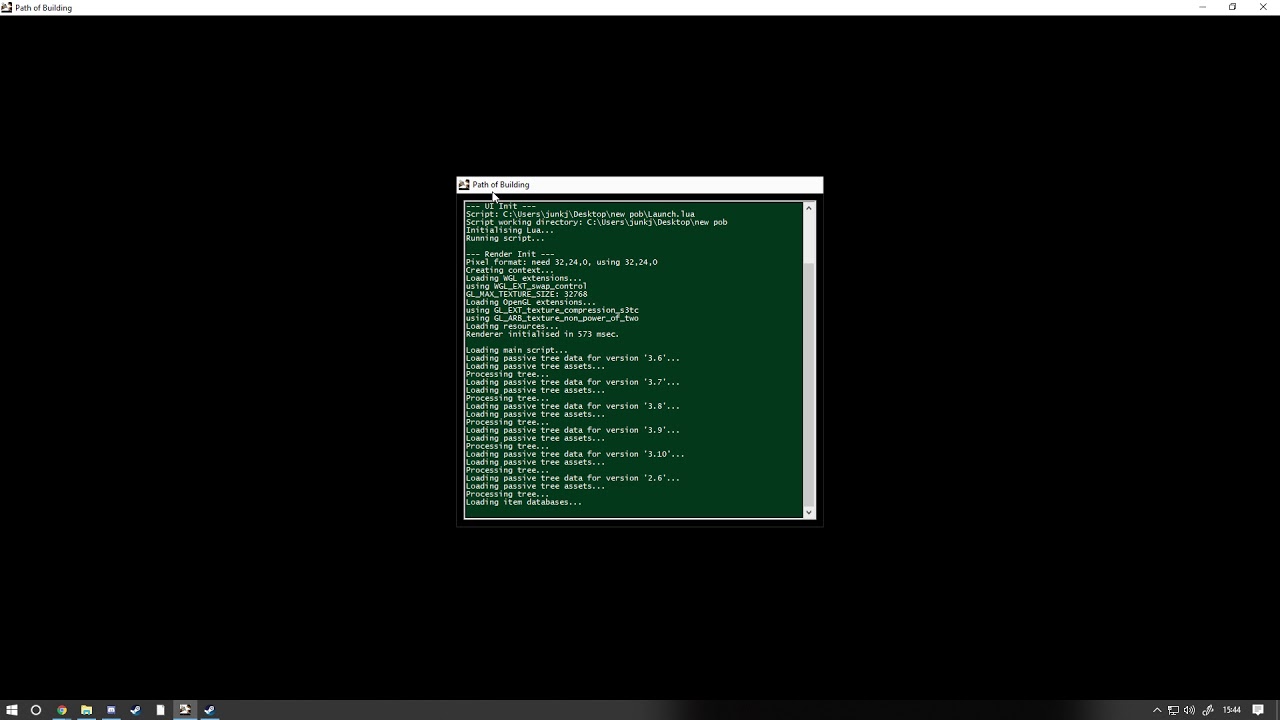Open Google Chrome from the taskbar

coord(62,710)
